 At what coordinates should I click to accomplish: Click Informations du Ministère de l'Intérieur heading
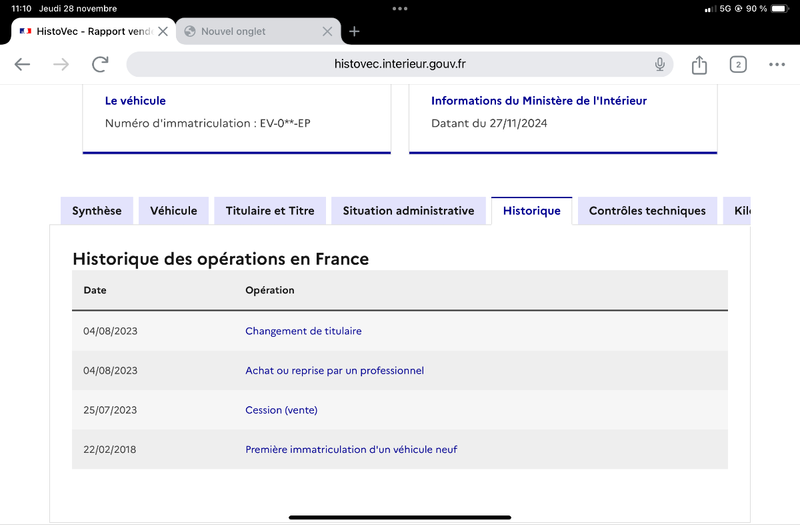(539, 101)
